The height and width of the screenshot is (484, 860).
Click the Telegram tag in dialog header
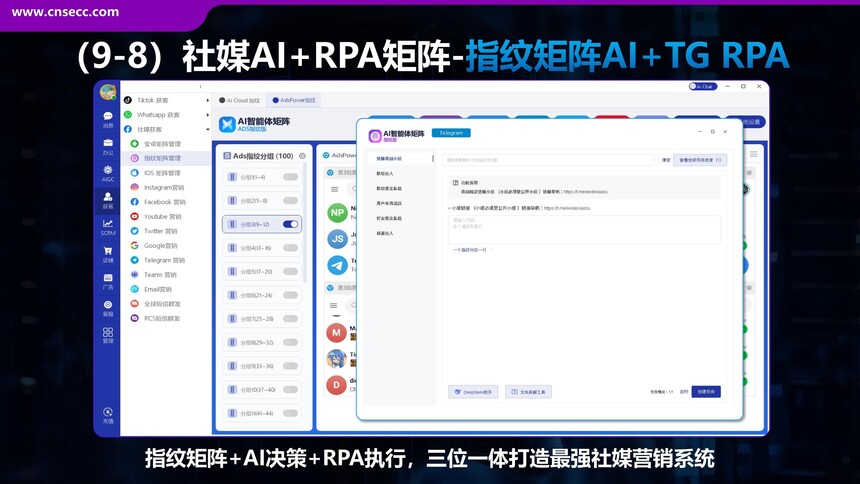451,133
